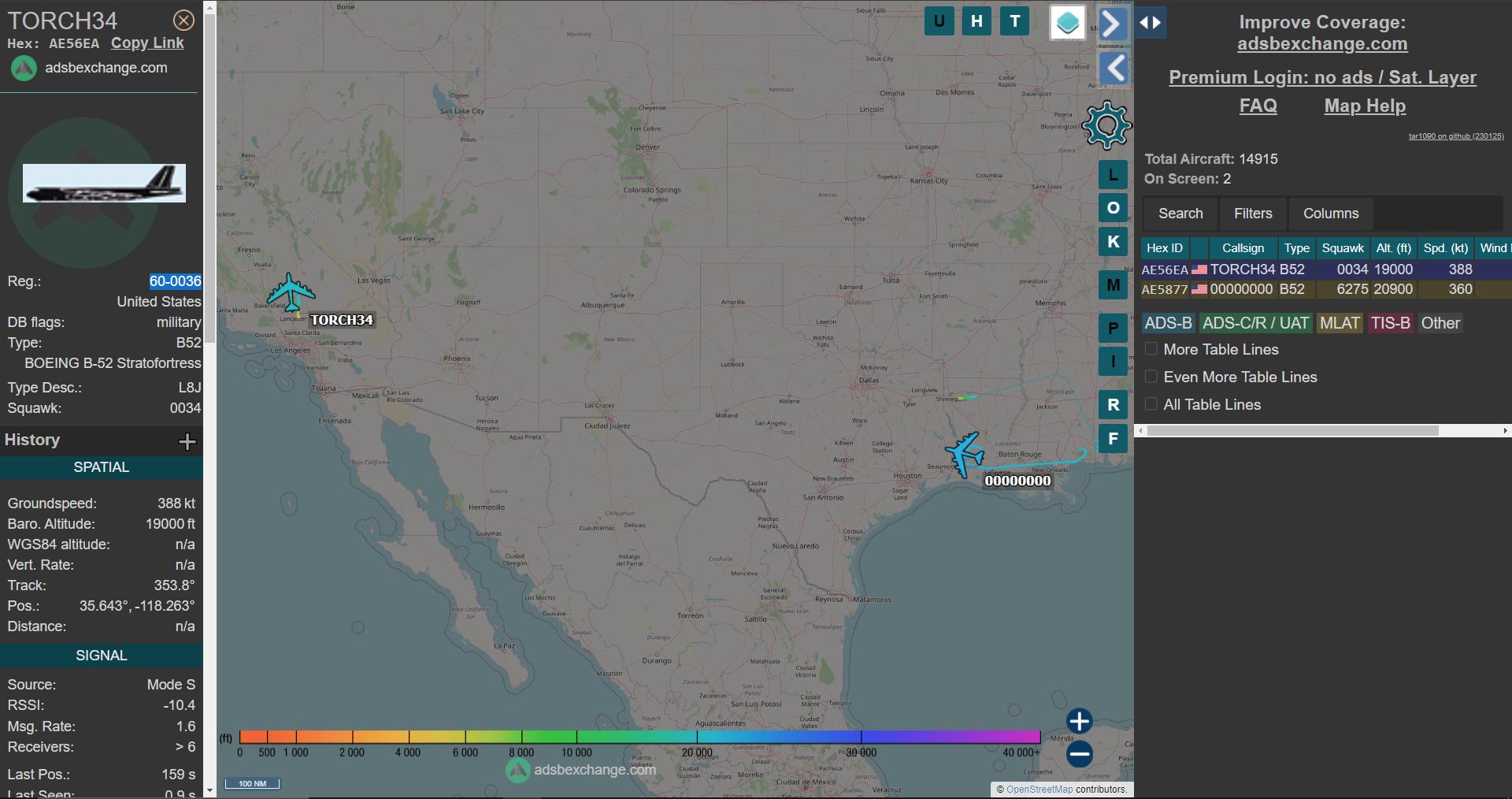Open the Filters tab
Viewport: 1512px width, 799px height.
click(x=1253, y=214)
